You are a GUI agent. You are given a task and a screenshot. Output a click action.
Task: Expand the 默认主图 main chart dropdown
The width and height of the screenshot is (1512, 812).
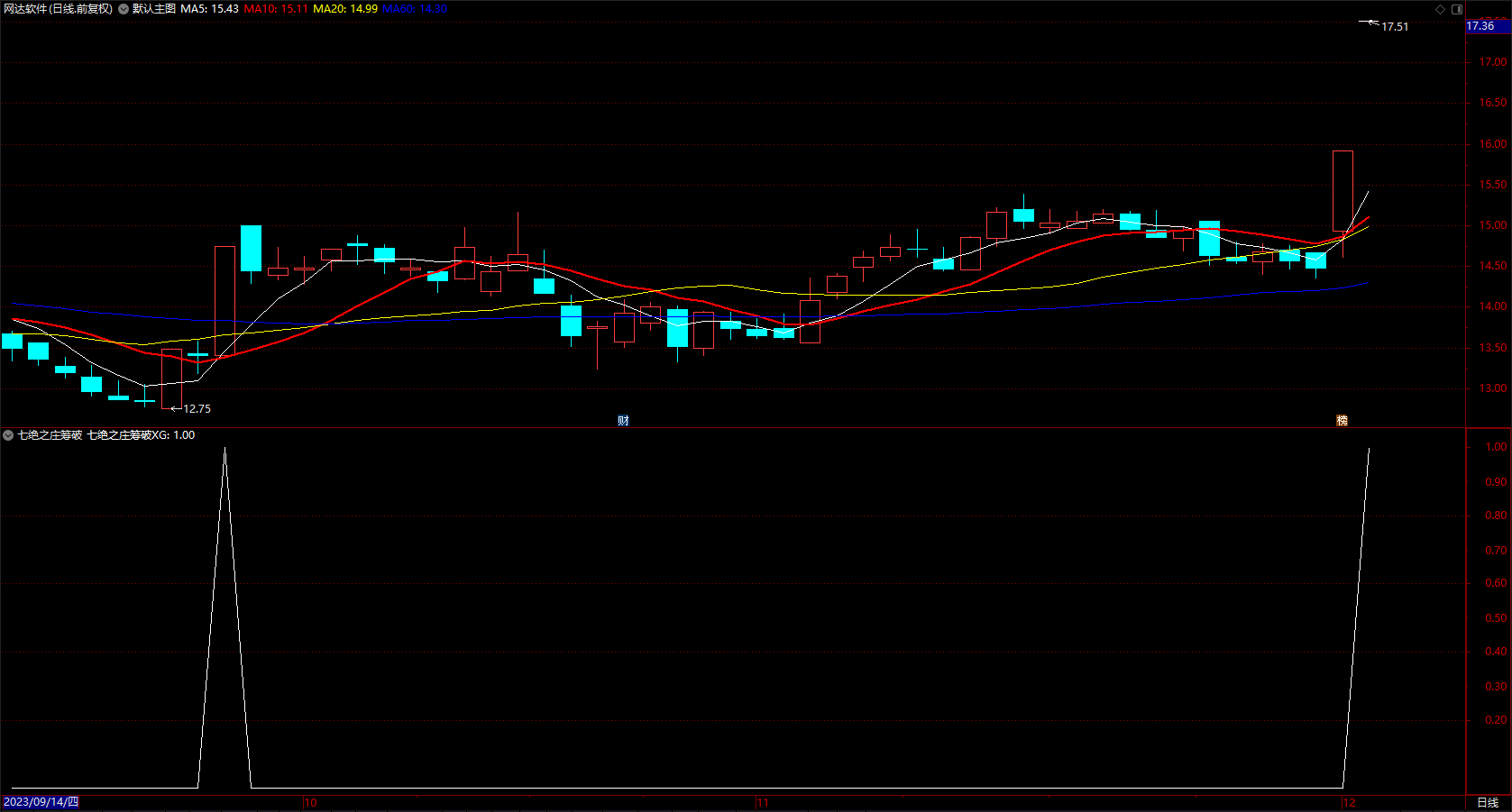pyautogui.click(x=124, y=9)
